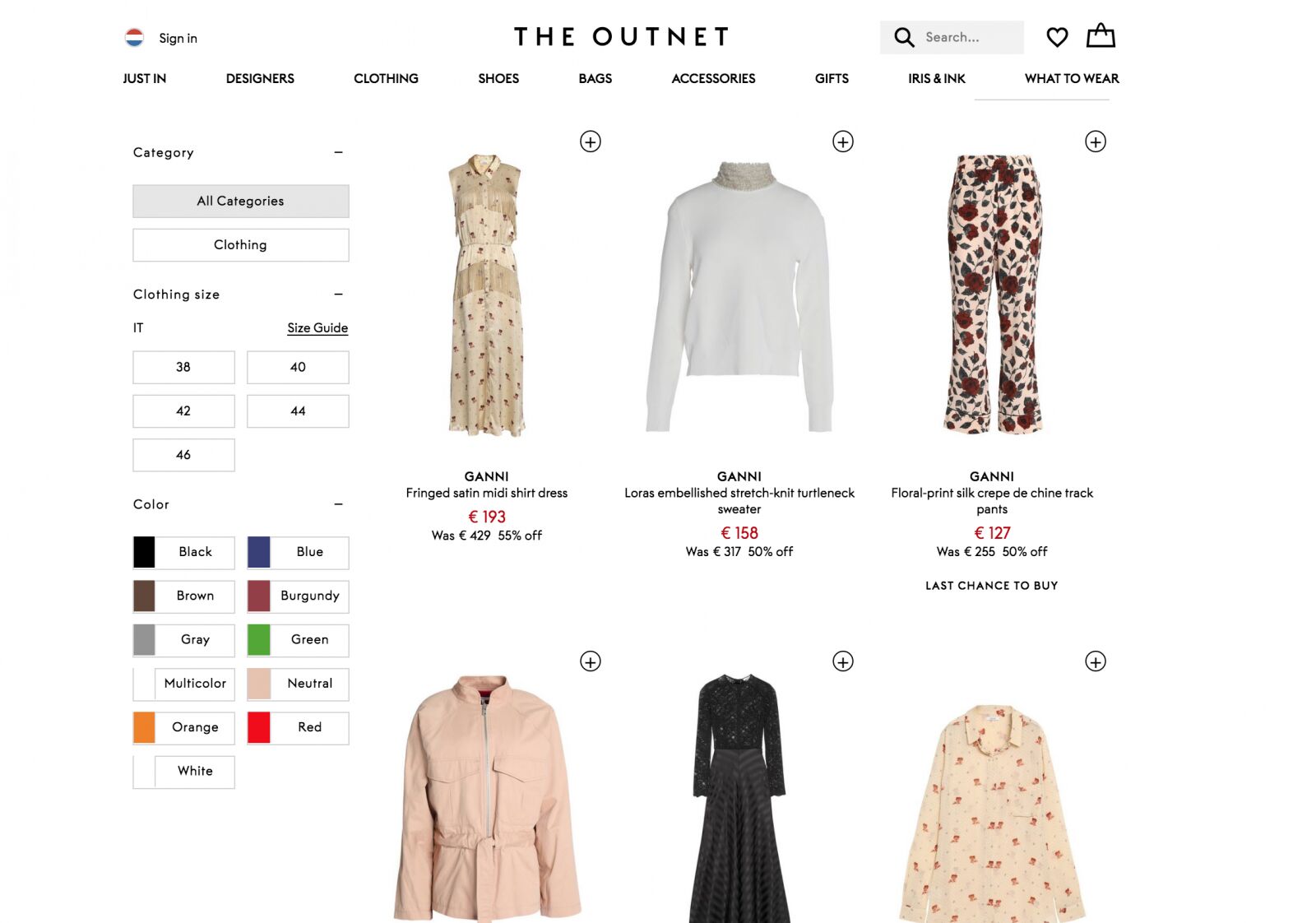Collapse the Clothing size section
The height and width of the screenshot is (923, 1316).
click(338, 294)
